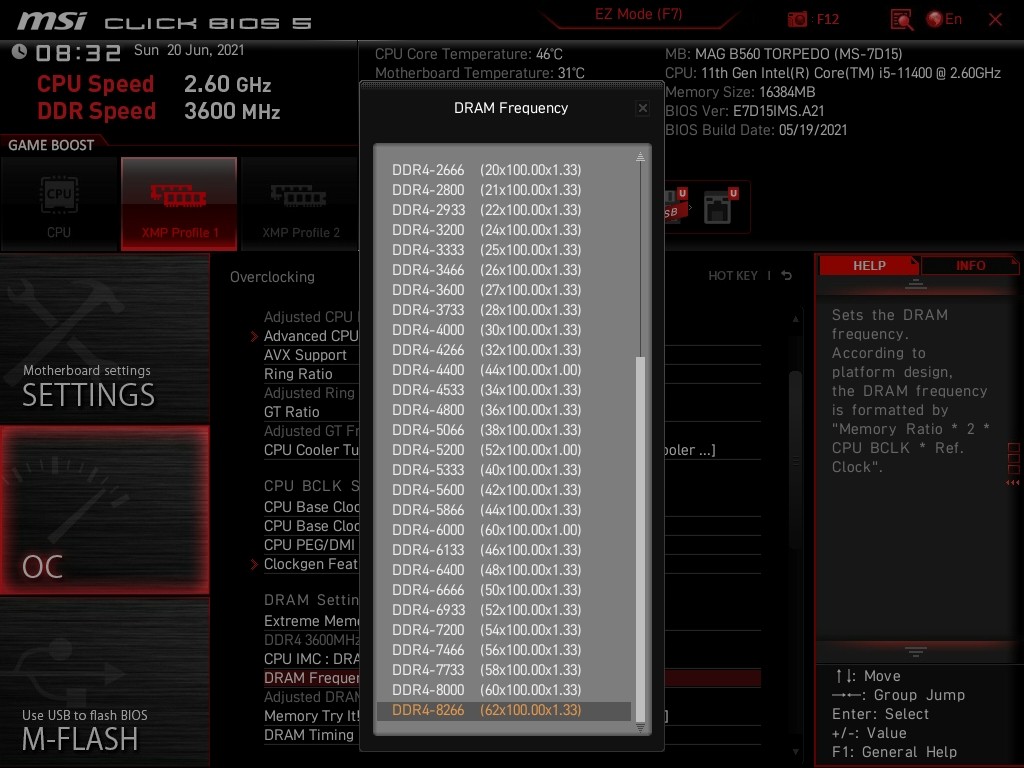Close the DRAM Frequency dialog
The width and height of the screenshot is (1024, 768).
643,108
